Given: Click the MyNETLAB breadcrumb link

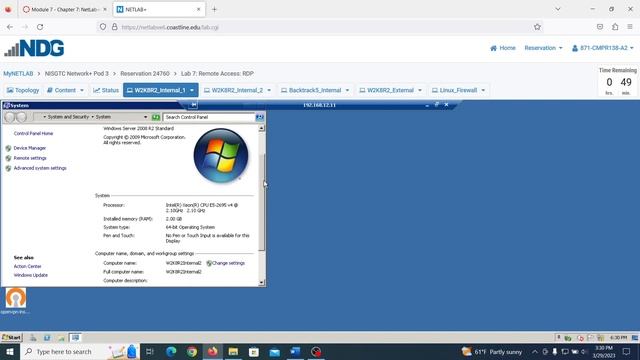Looking at the screenshot, I should point(18,73).
